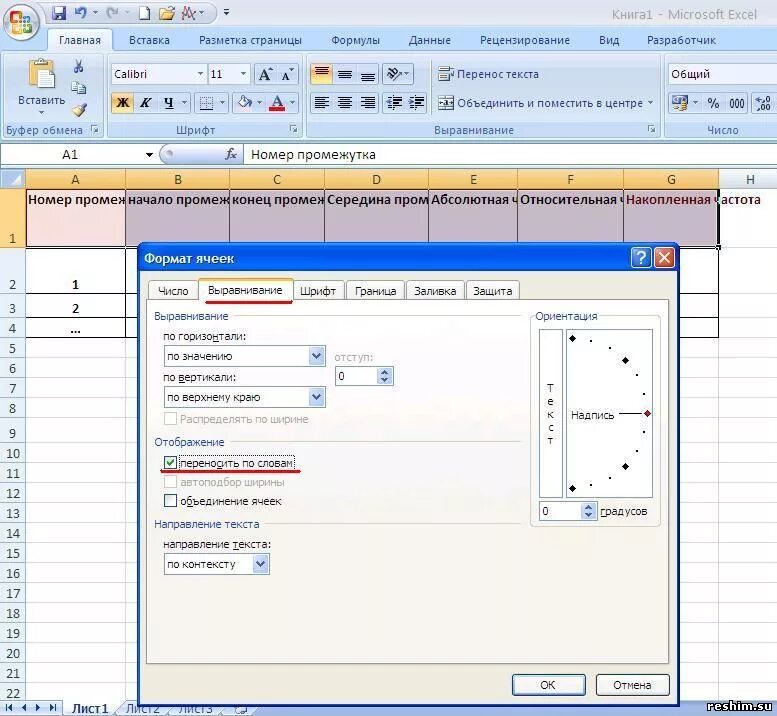Expand font color dropdown arrow
The width and height of the screenshot is (777, 716).
pos(292,103)
